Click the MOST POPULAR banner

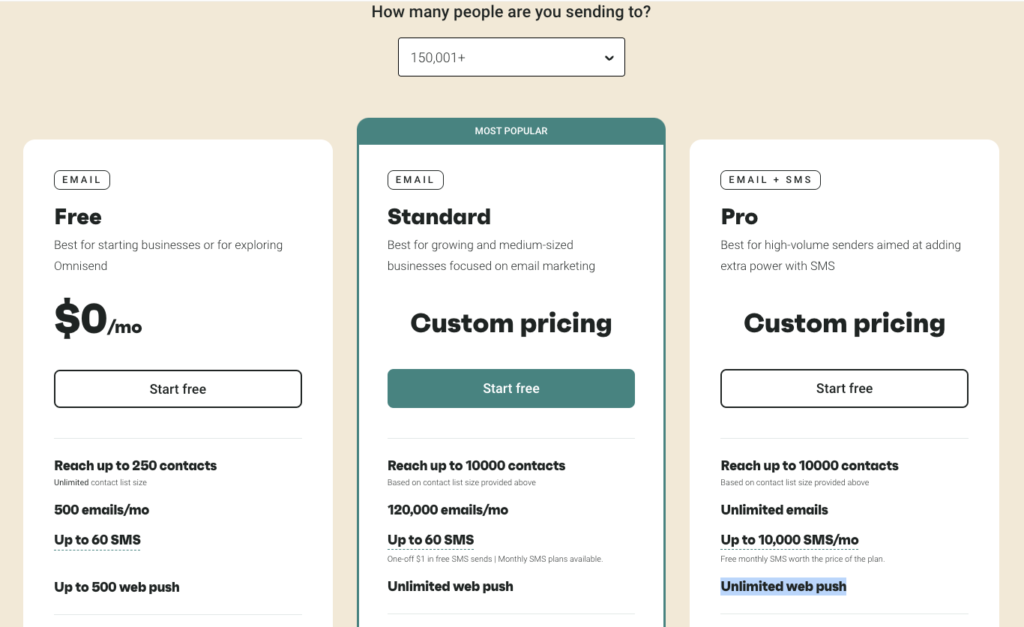511,131
